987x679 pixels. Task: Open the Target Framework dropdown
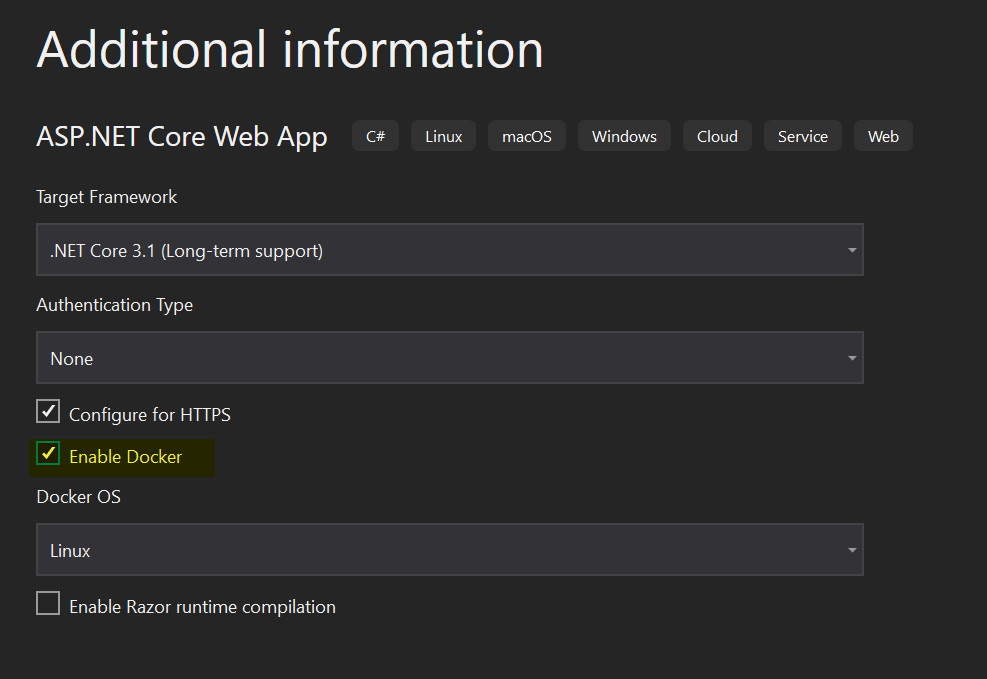click(449, 250)
